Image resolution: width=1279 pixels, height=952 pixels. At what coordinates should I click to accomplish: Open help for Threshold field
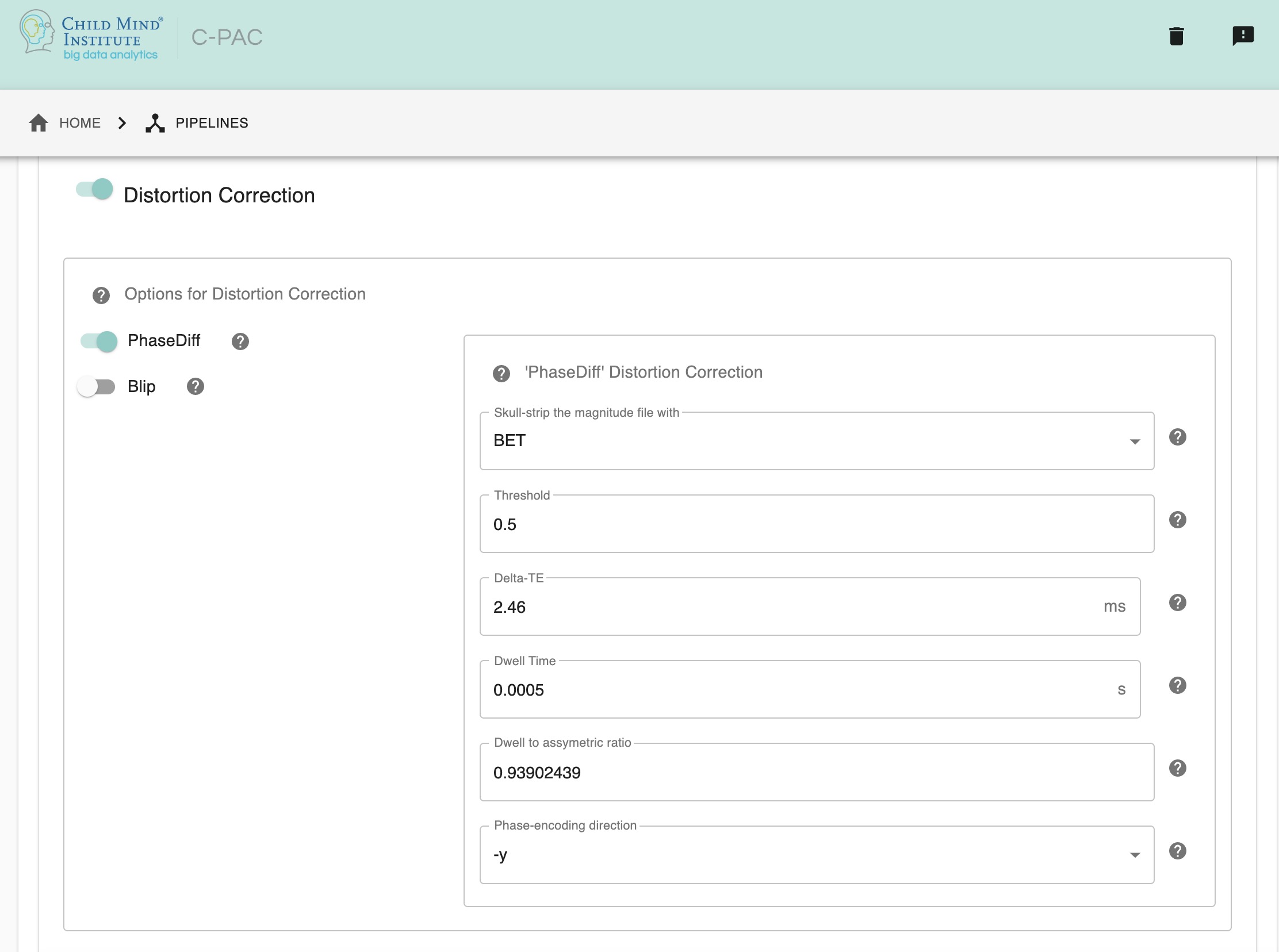(1177, 520)
